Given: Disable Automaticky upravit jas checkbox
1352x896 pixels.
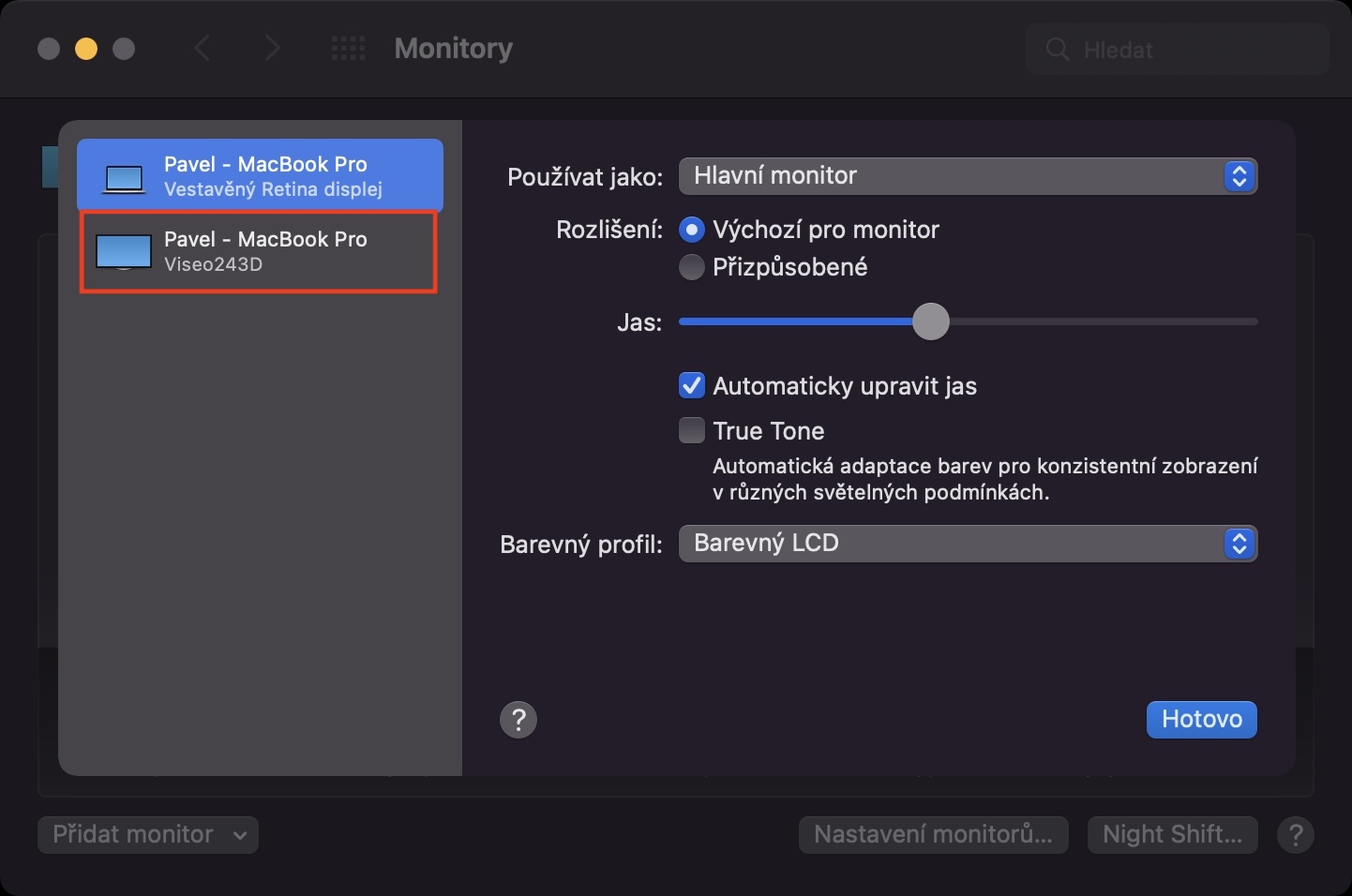Looking at the screenshot, I should point(692,385).
